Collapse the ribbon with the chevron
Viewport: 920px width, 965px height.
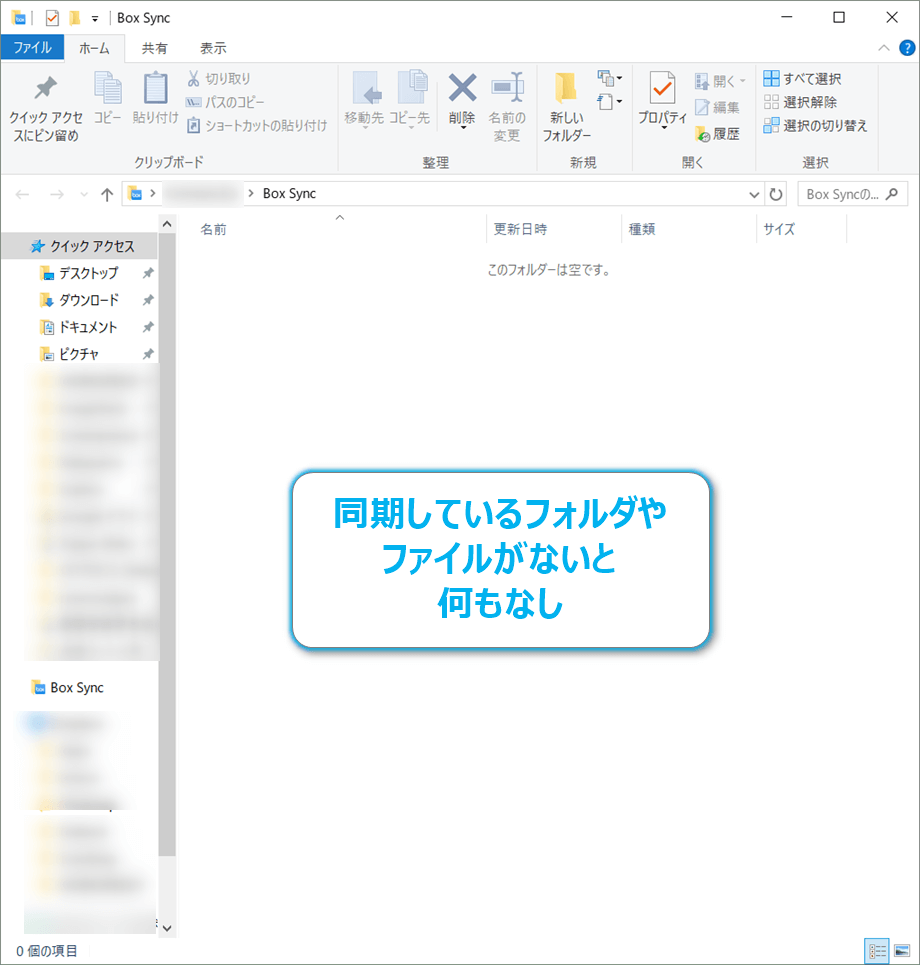click(x=883, y=48)
